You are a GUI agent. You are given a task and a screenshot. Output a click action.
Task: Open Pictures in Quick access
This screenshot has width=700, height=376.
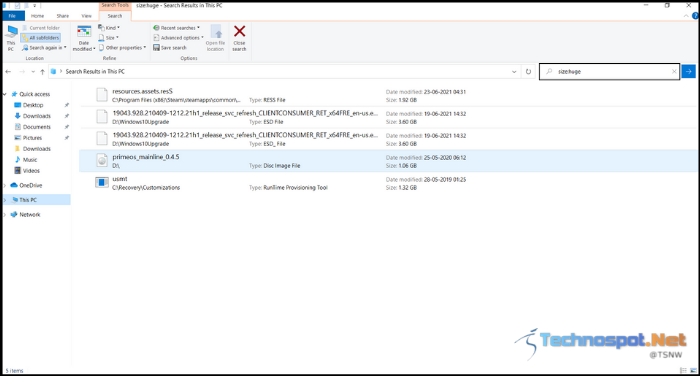tap(32, 138)
